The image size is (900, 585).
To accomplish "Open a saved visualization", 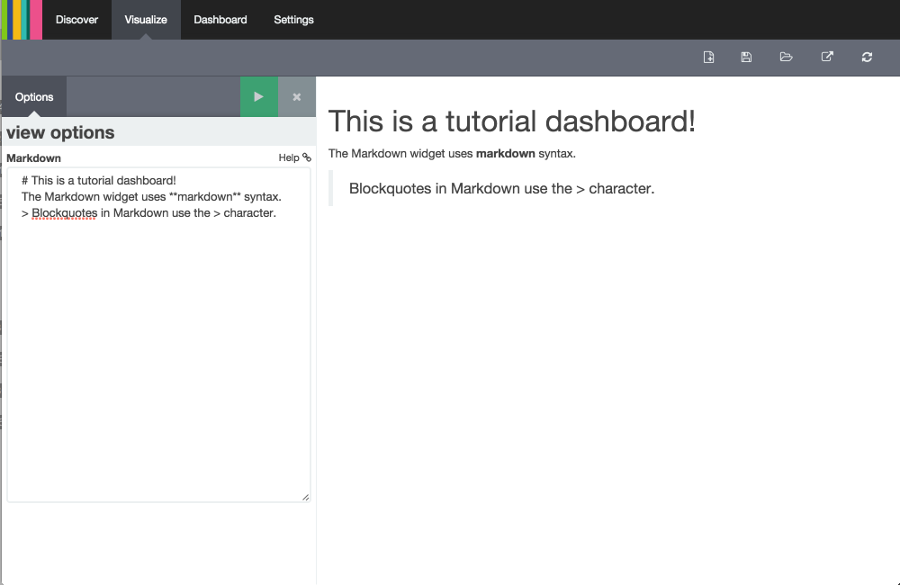I will point(786,57).
